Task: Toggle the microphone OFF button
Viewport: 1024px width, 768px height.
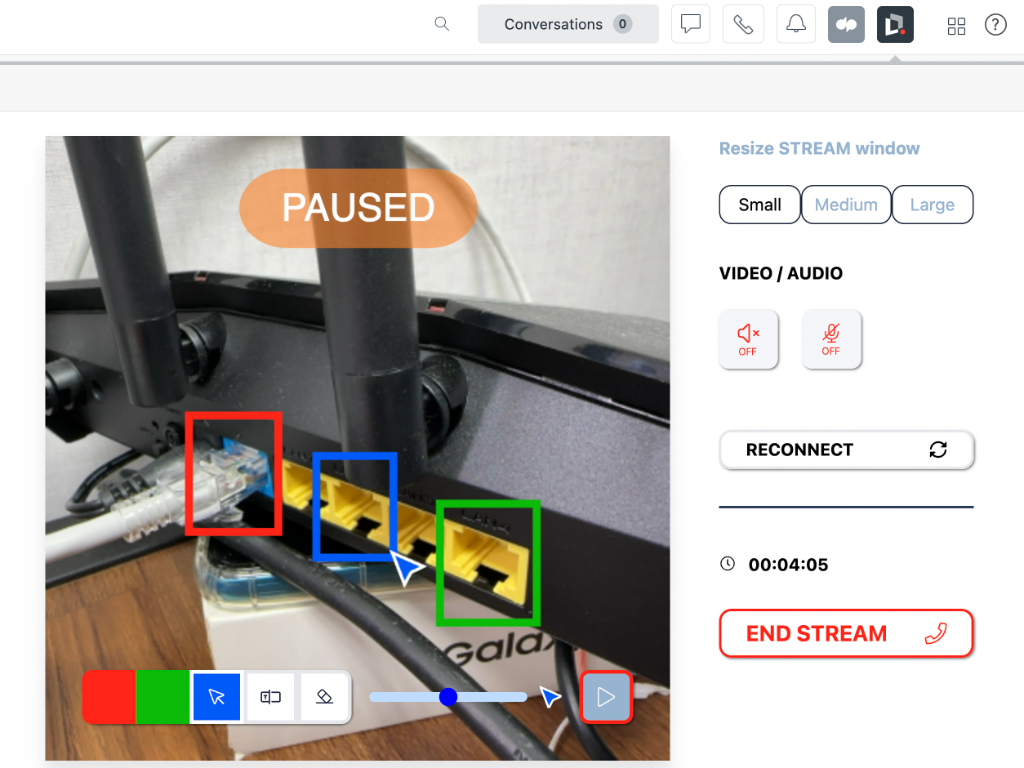Action: point(831,340)
